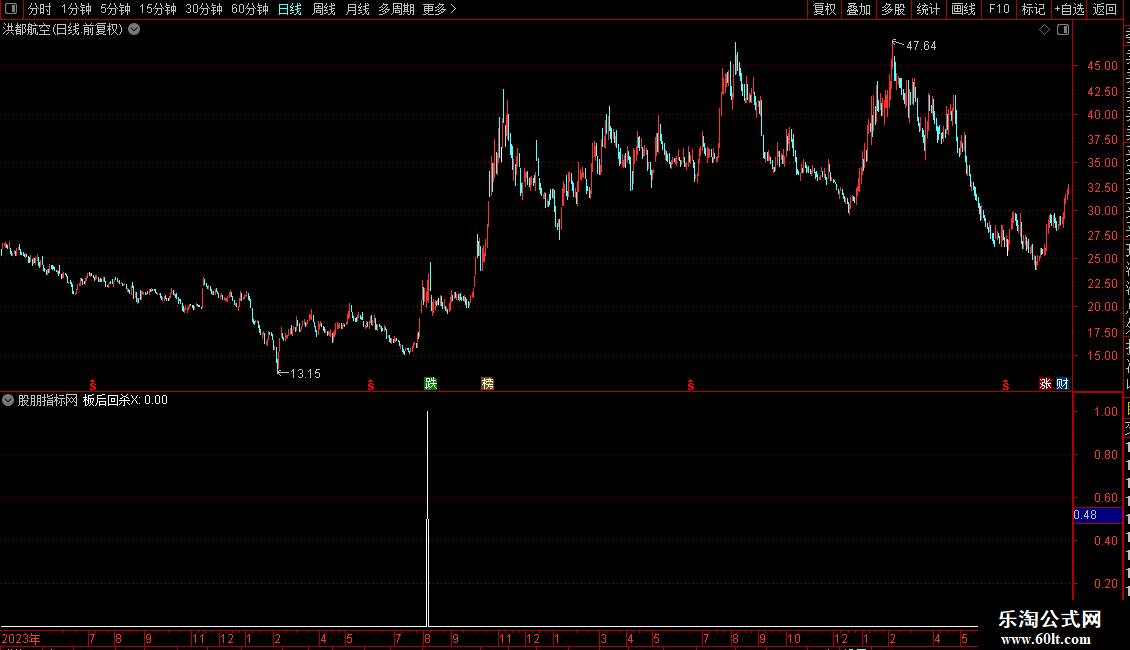
Task: Click the panel layout icon at top-left
Action: (x=11, y=9)
